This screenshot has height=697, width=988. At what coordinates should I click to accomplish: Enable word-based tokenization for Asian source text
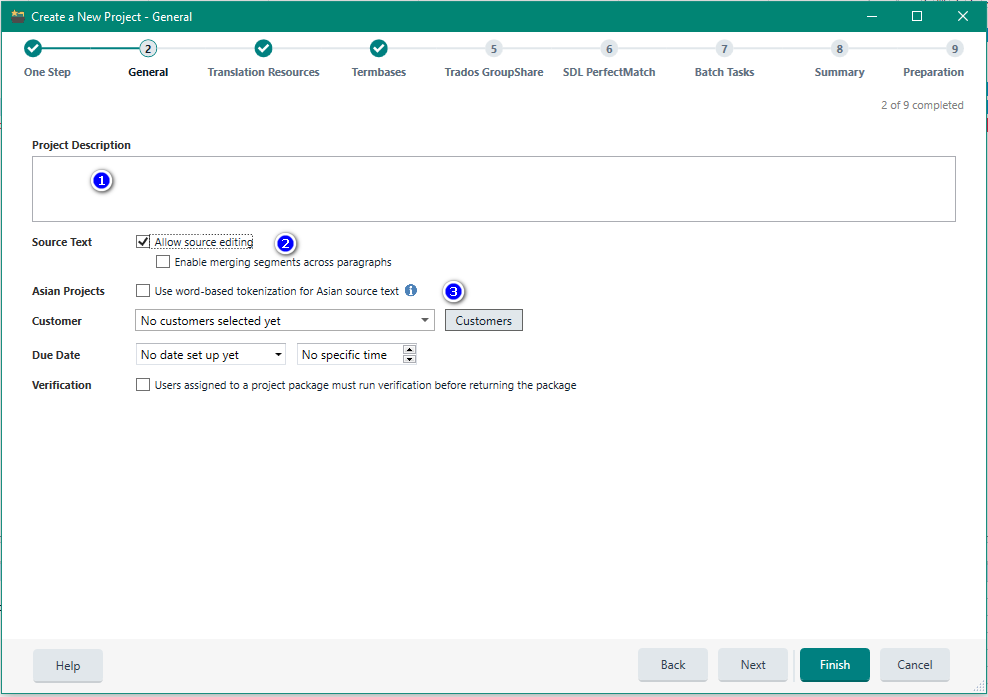(143, 291)
